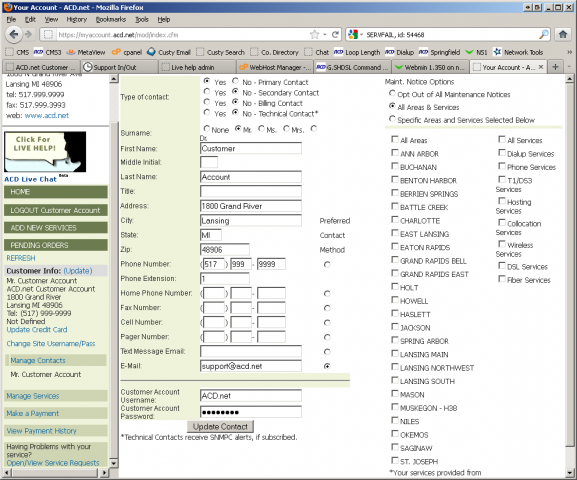577x480 pixels.
Task: Reload the page with the refresh icon
Action: click(x=335, y=35)
